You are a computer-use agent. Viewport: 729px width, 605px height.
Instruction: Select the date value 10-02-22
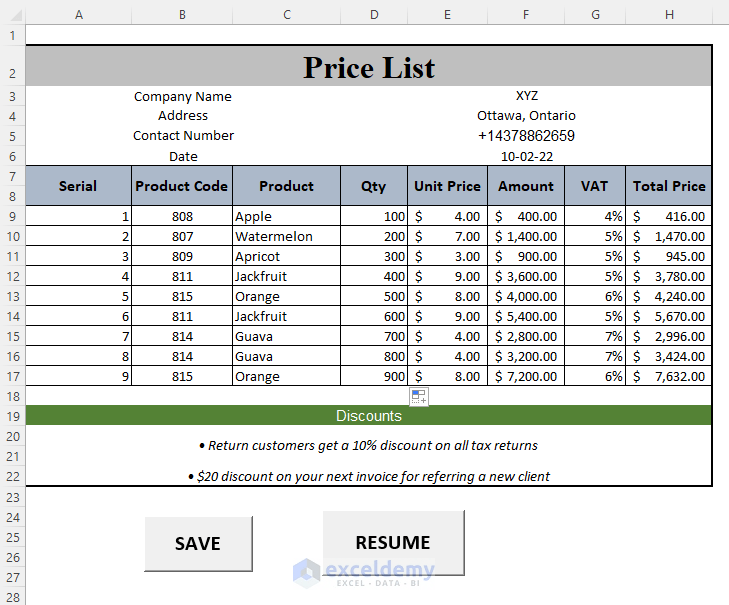point(527,156)
